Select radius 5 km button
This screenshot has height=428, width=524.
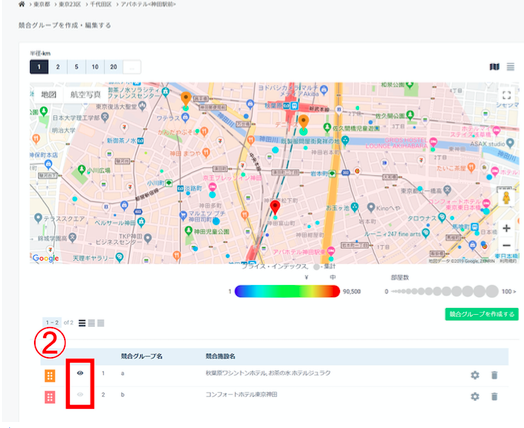pos(77,67)
